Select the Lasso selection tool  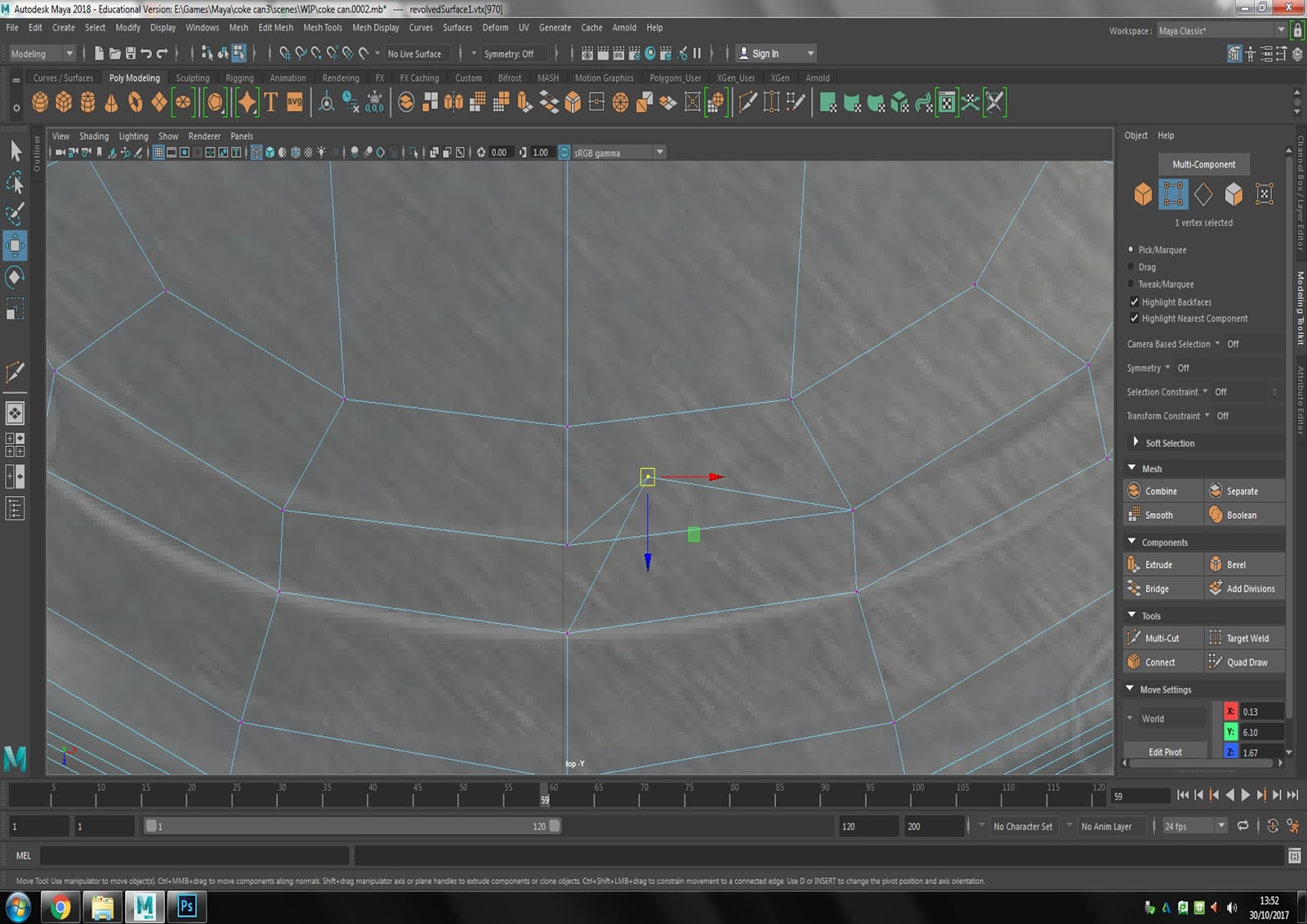pos(15,183)
